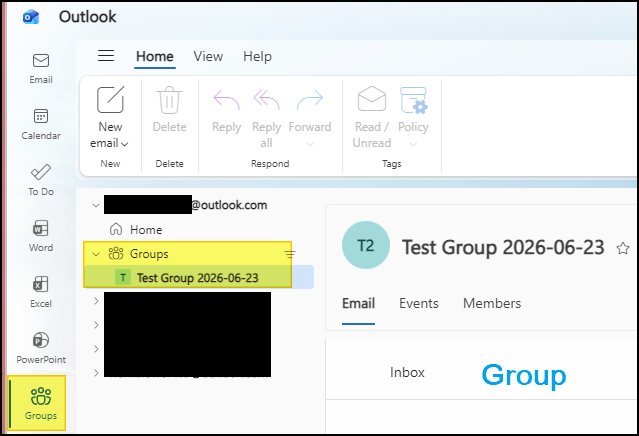Click the Inbox label
Screen dimensions: 639x436
coord(407,372)
